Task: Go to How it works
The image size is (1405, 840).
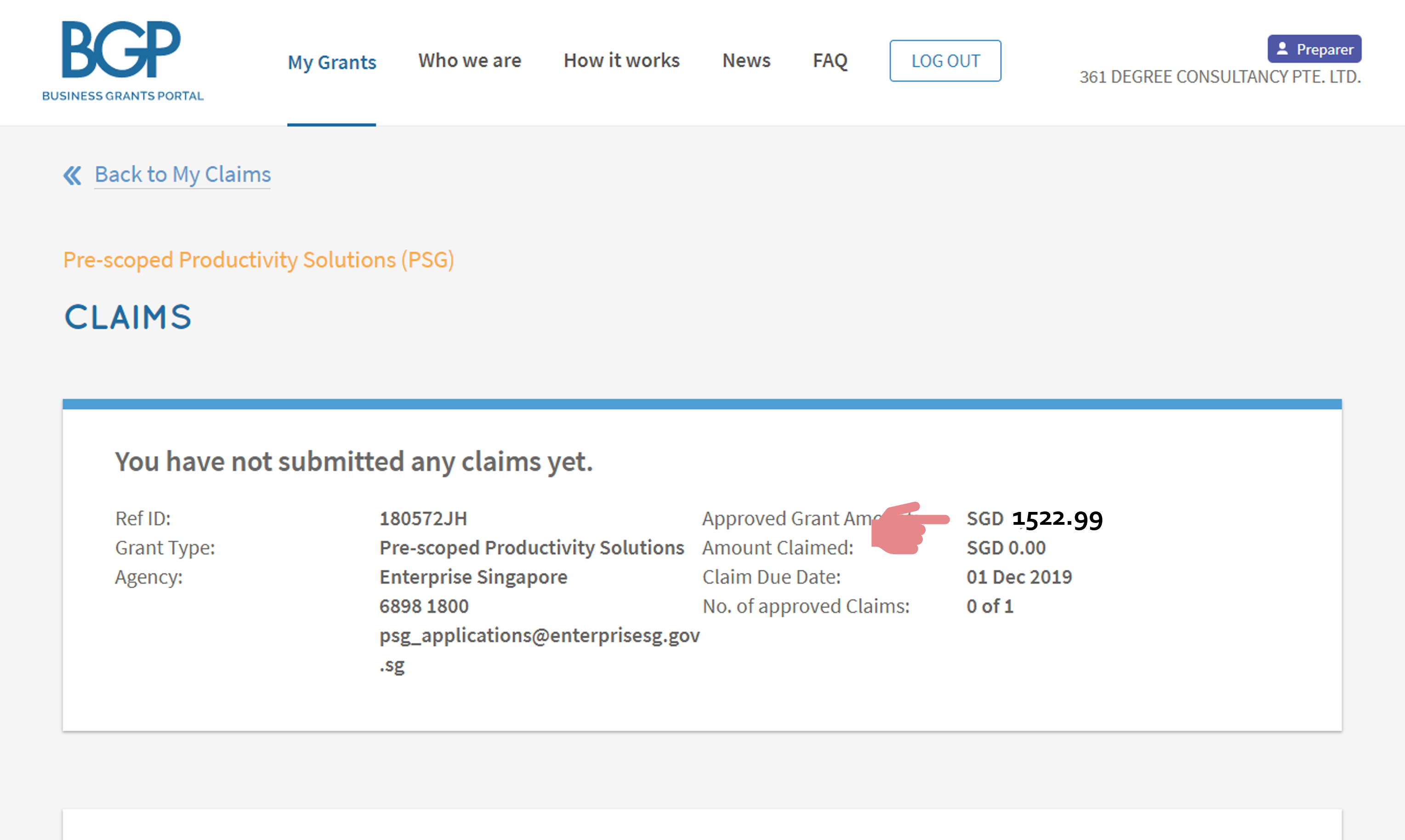Action: coord(621,61)
